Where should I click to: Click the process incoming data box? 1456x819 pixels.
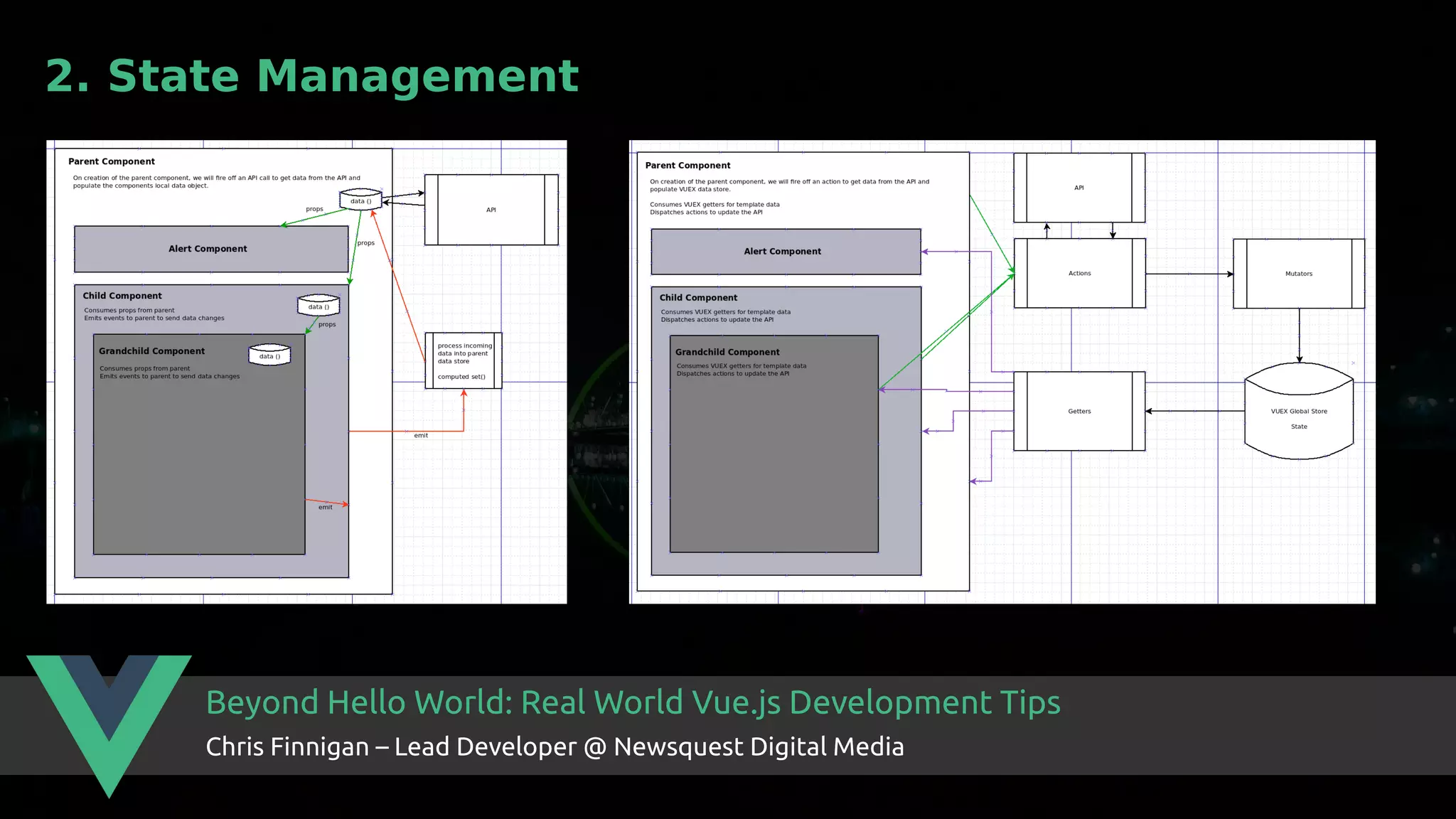(x=464, y=361)
